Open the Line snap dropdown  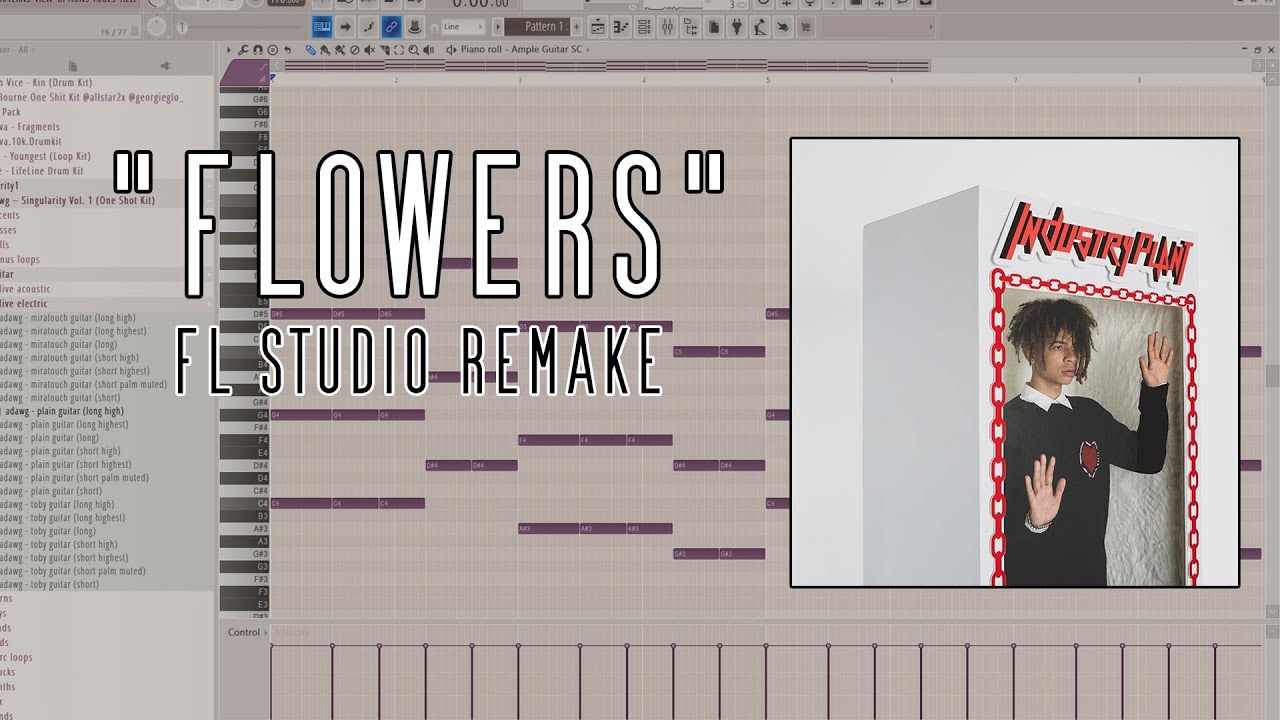(x=463, y=26)
